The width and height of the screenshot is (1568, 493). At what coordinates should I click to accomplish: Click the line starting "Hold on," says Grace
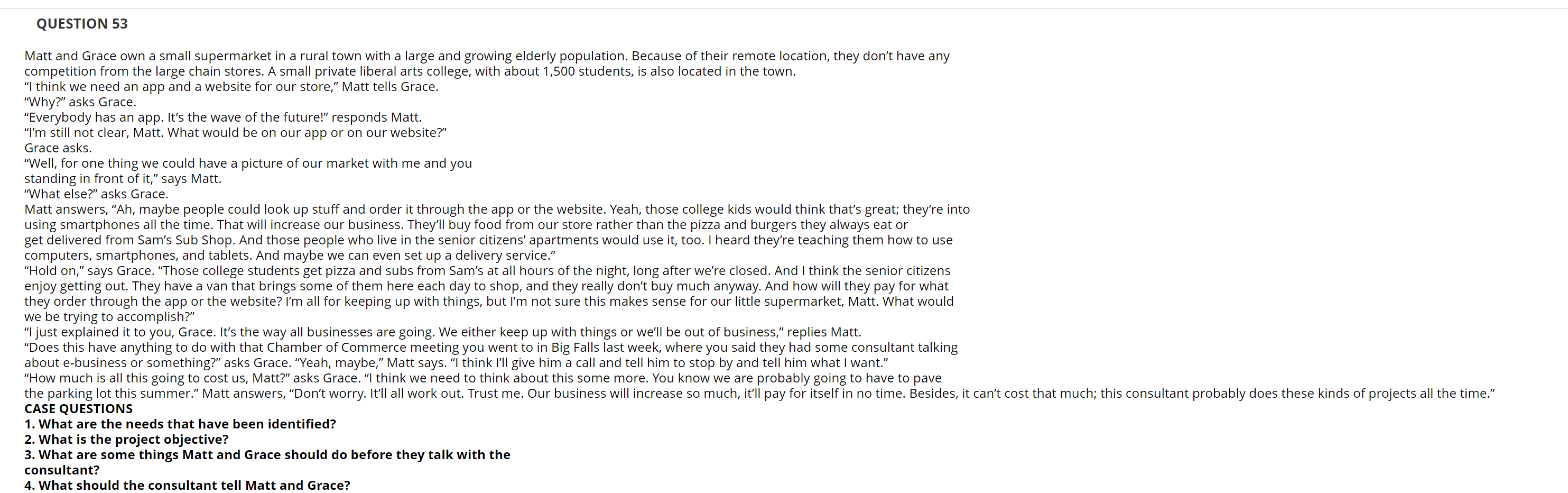pyautogui.click(x=487, y=271)
